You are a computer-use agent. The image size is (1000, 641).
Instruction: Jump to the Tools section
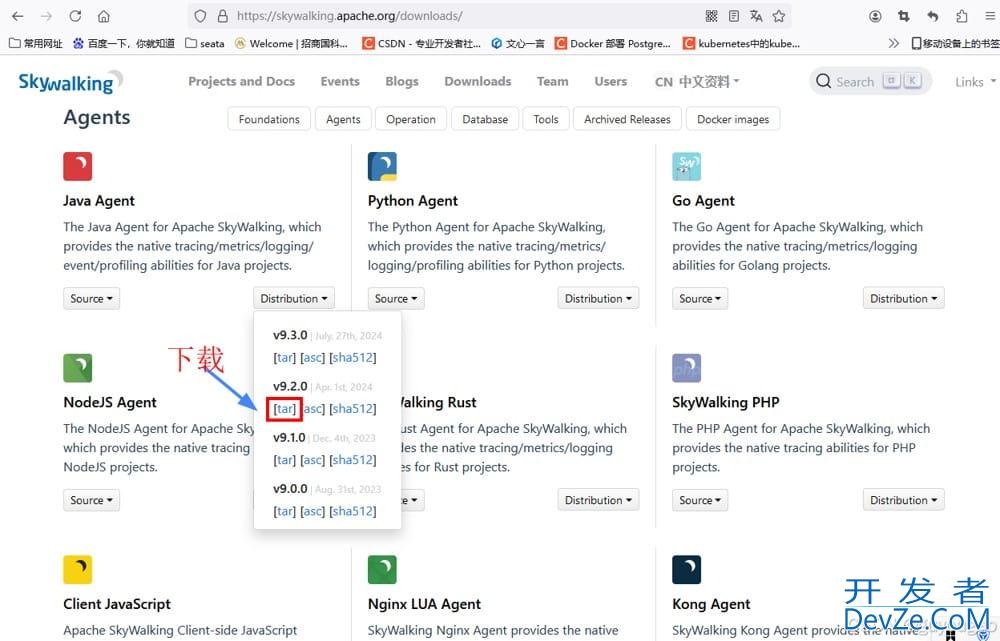pos(546,119)
